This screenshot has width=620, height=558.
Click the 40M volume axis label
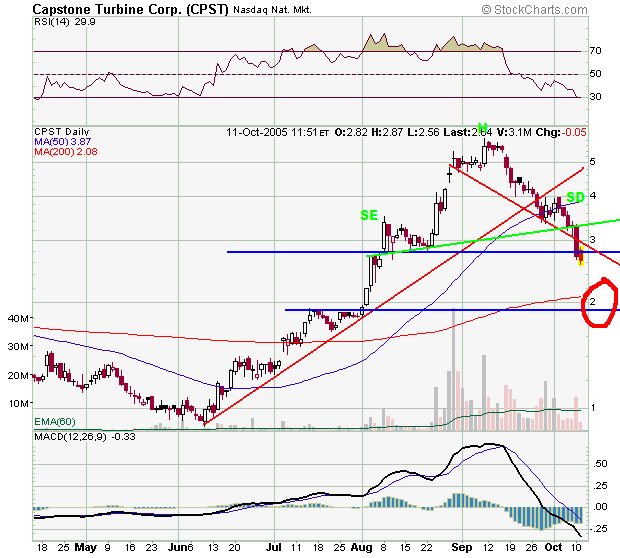point(18,318)
